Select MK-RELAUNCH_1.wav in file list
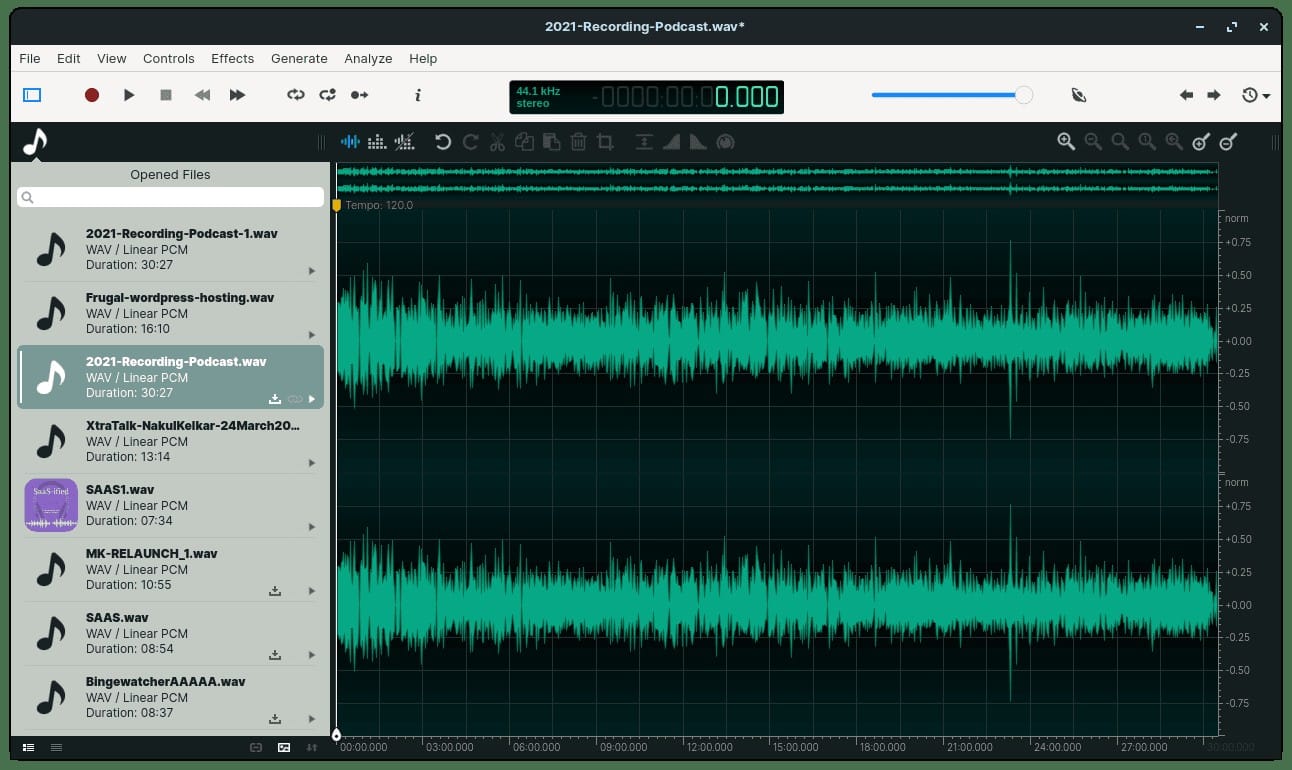This screenshot has width=1292, height=770. tap(170, 569)
